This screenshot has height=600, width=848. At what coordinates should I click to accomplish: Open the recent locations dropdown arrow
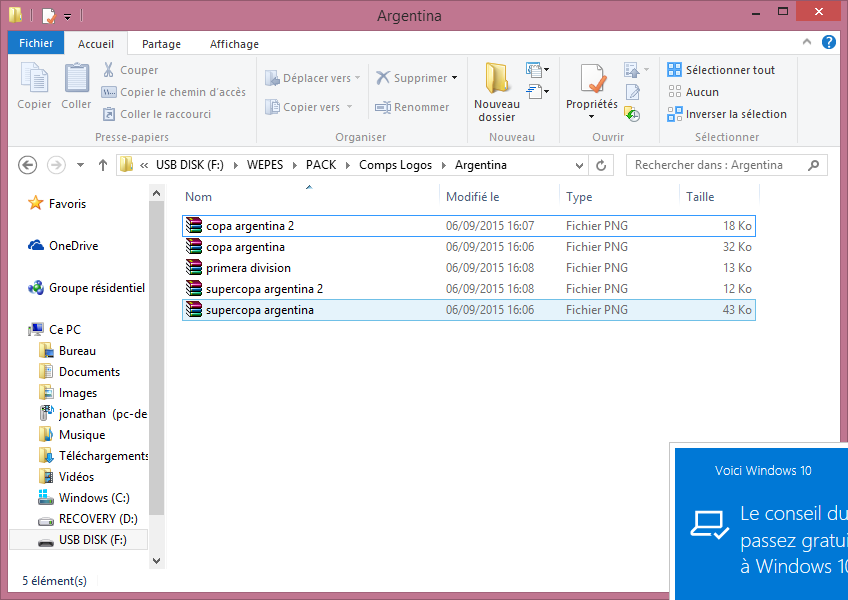(81, 165)
